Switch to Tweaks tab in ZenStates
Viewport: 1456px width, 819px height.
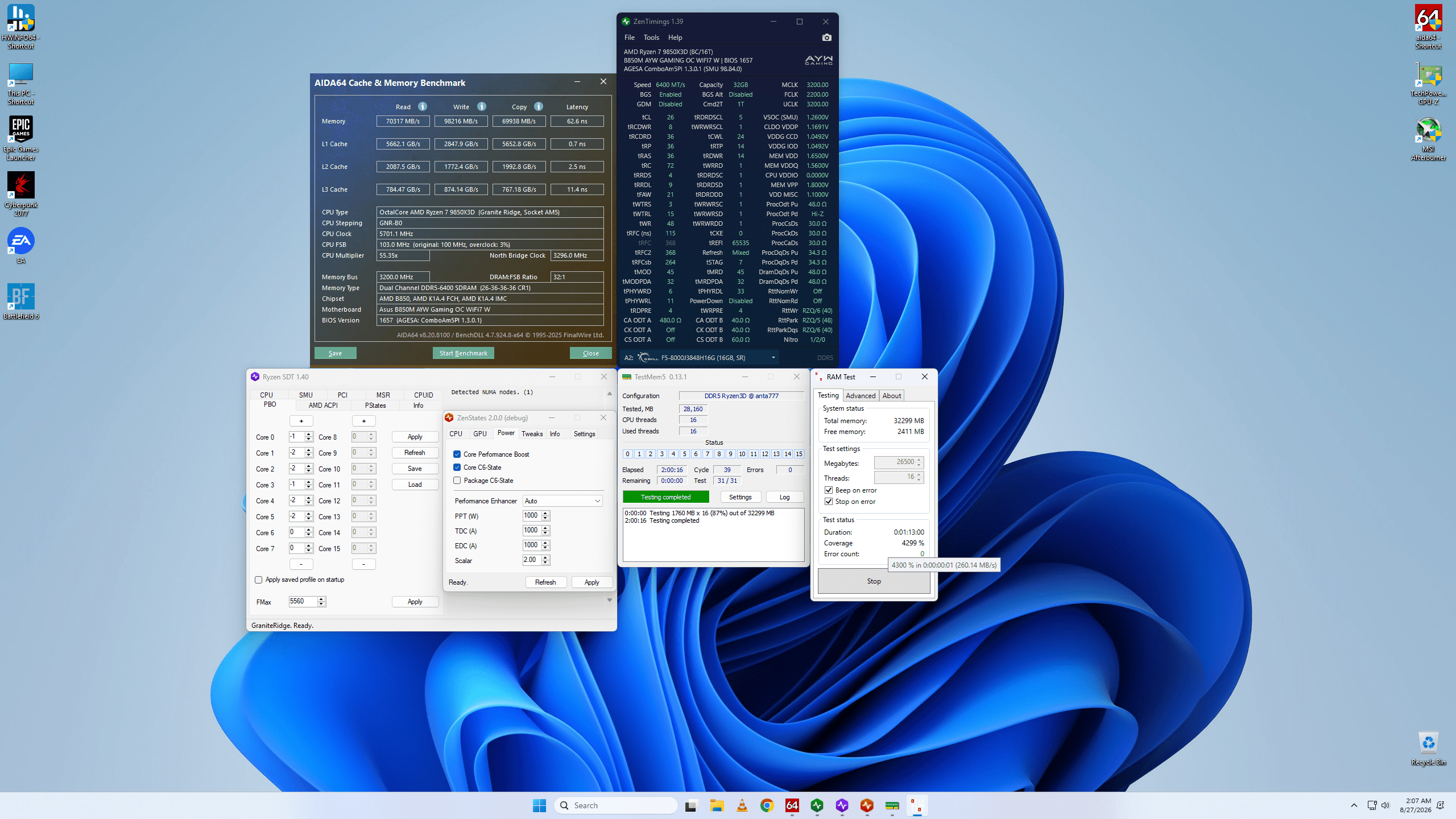point(532,434)
